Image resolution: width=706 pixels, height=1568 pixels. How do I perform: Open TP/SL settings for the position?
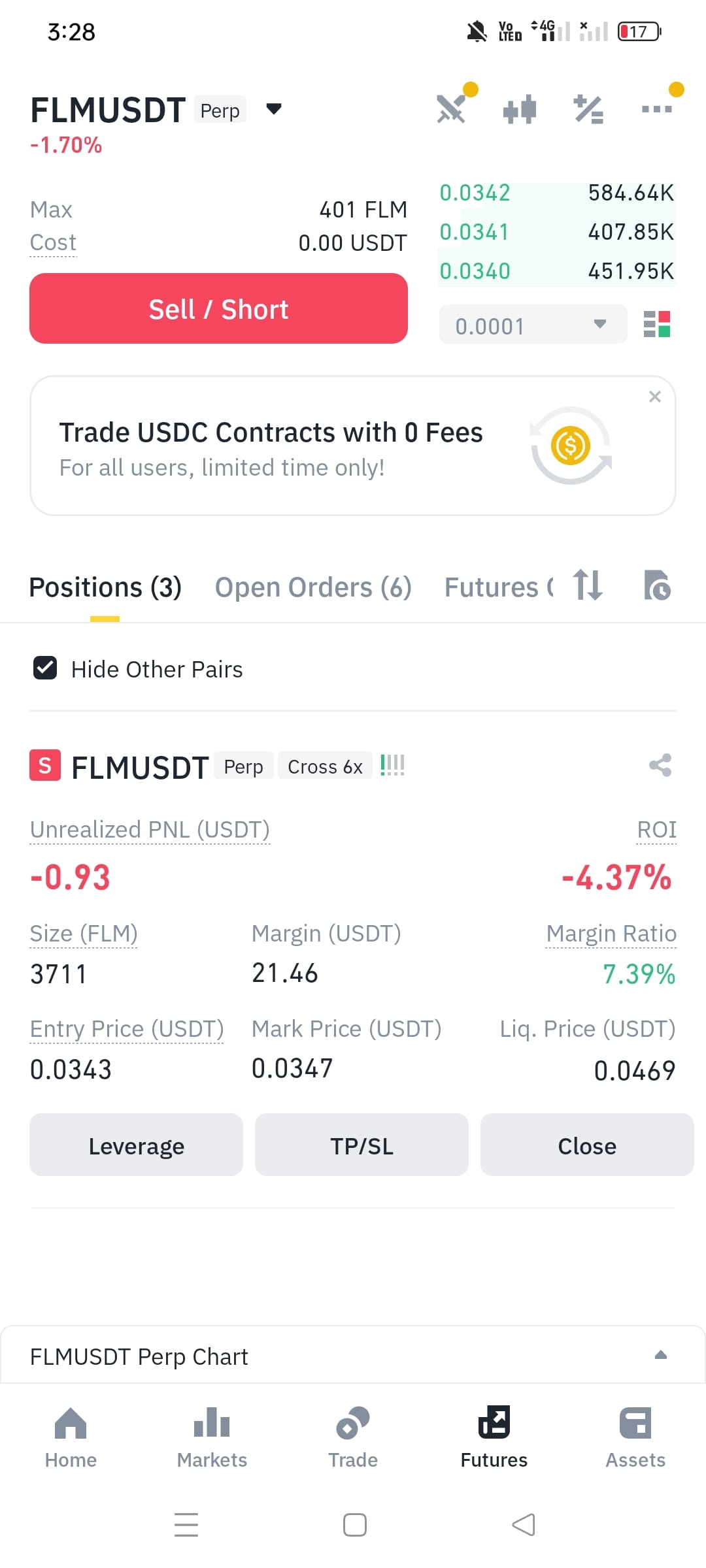361,1145
